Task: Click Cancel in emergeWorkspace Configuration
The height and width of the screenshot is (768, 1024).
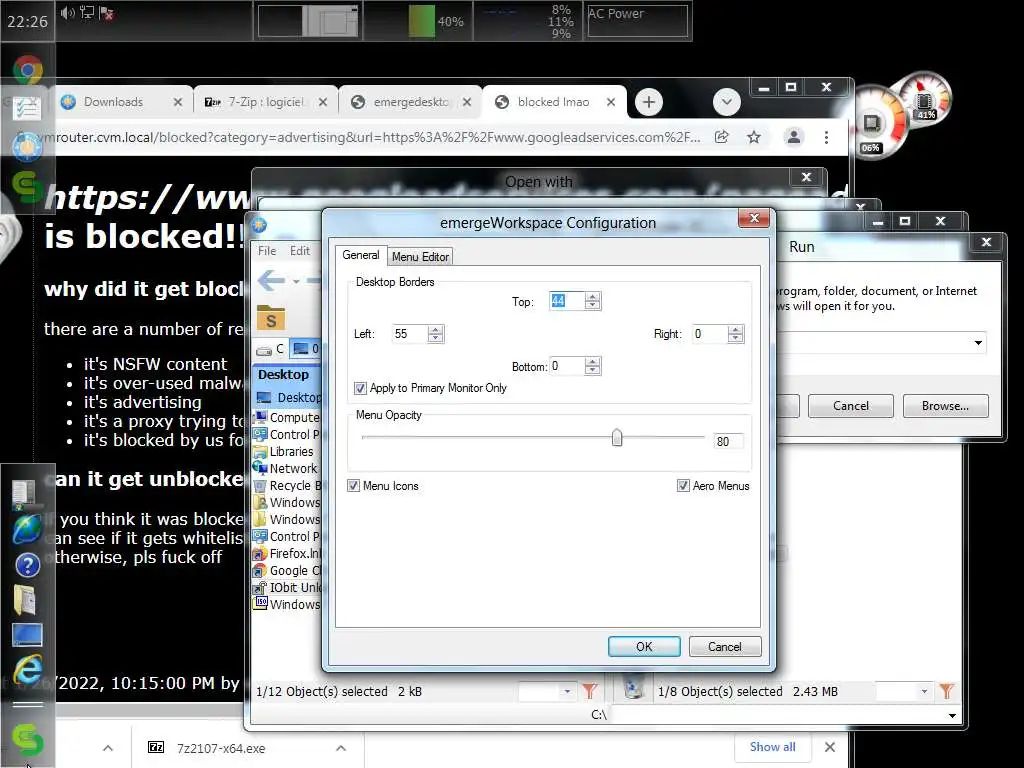Action: [725, 647]
